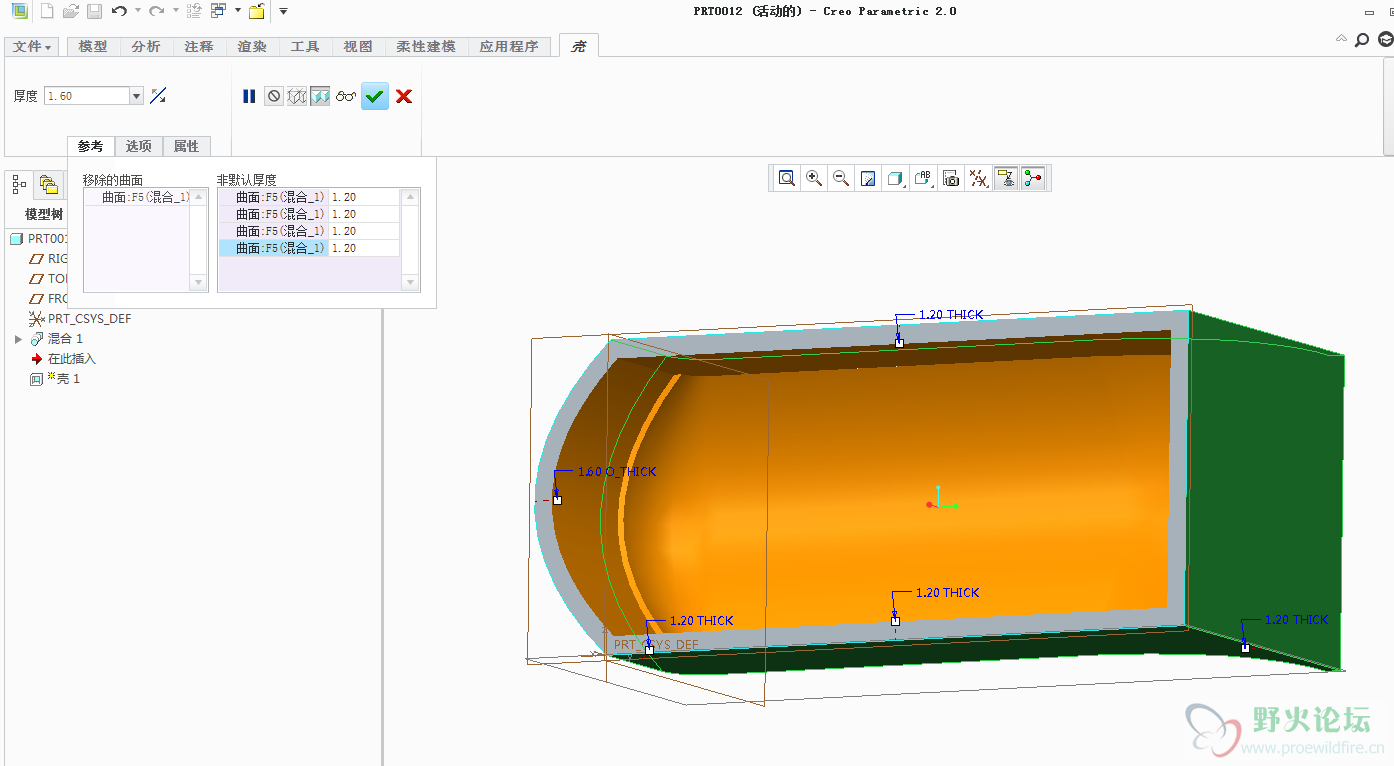This screenshot has width=1394, height=766.
Task: Toggle the Annotation Display icon
Action: click(1006, 178)
